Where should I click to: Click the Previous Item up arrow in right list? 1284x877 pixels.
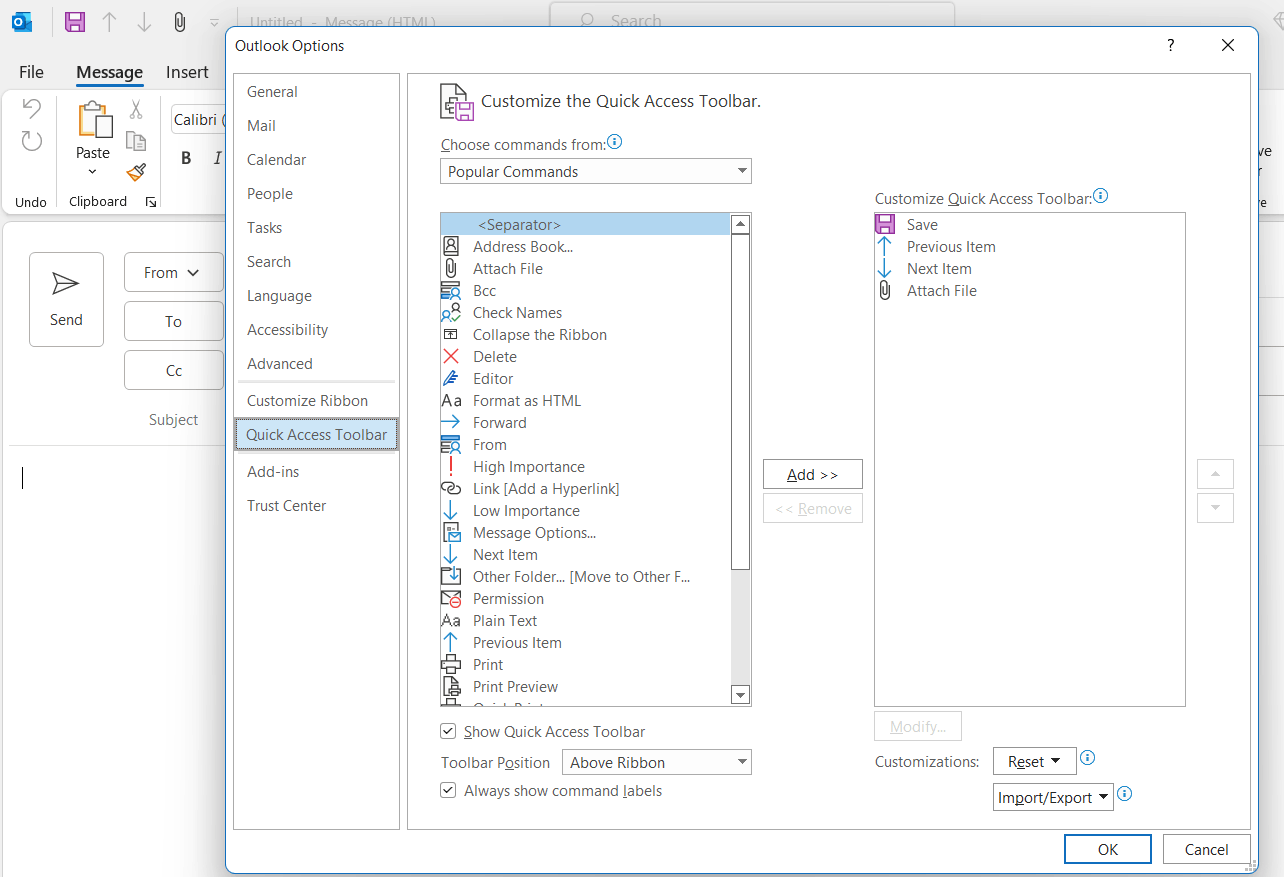(x=885, y=246)
